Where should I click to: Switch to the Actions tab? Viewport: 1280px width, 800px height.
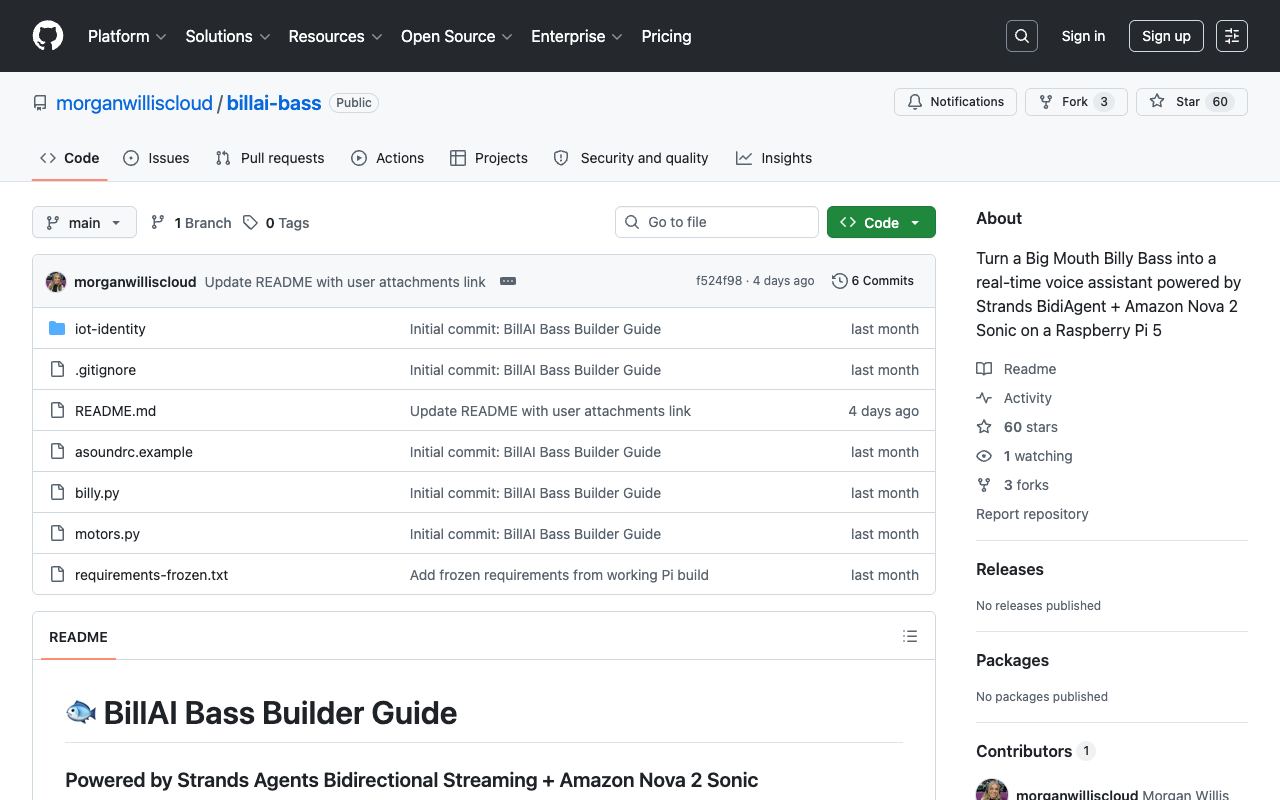click(388, 158)
